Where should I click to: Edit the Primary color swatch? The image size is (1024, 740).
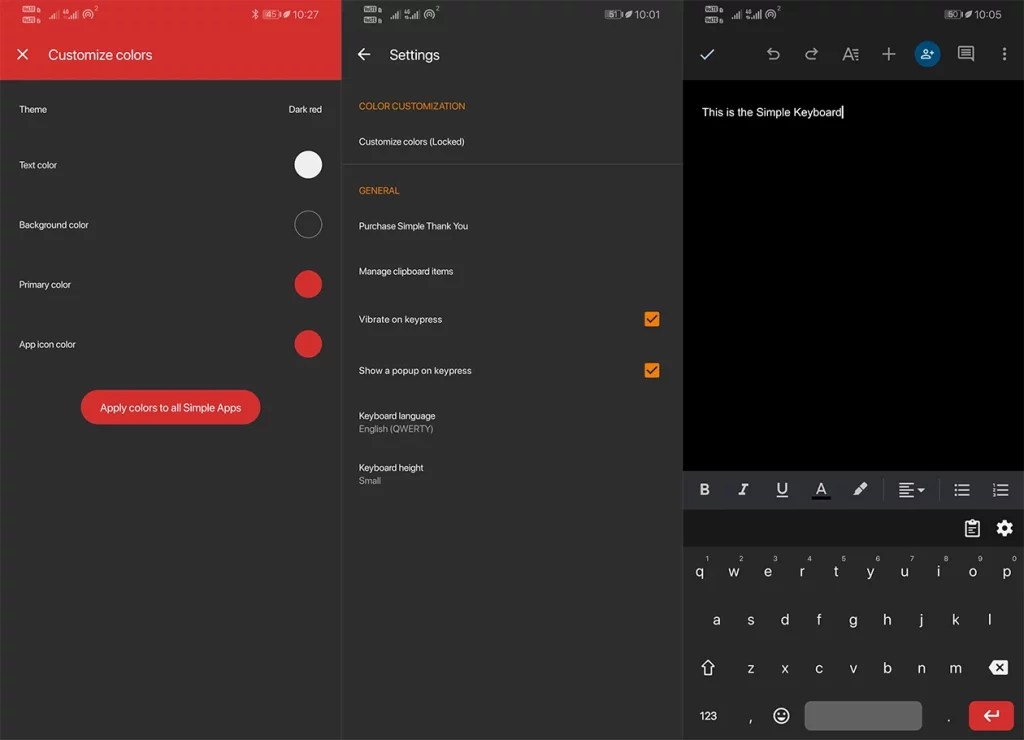[308, 284]
